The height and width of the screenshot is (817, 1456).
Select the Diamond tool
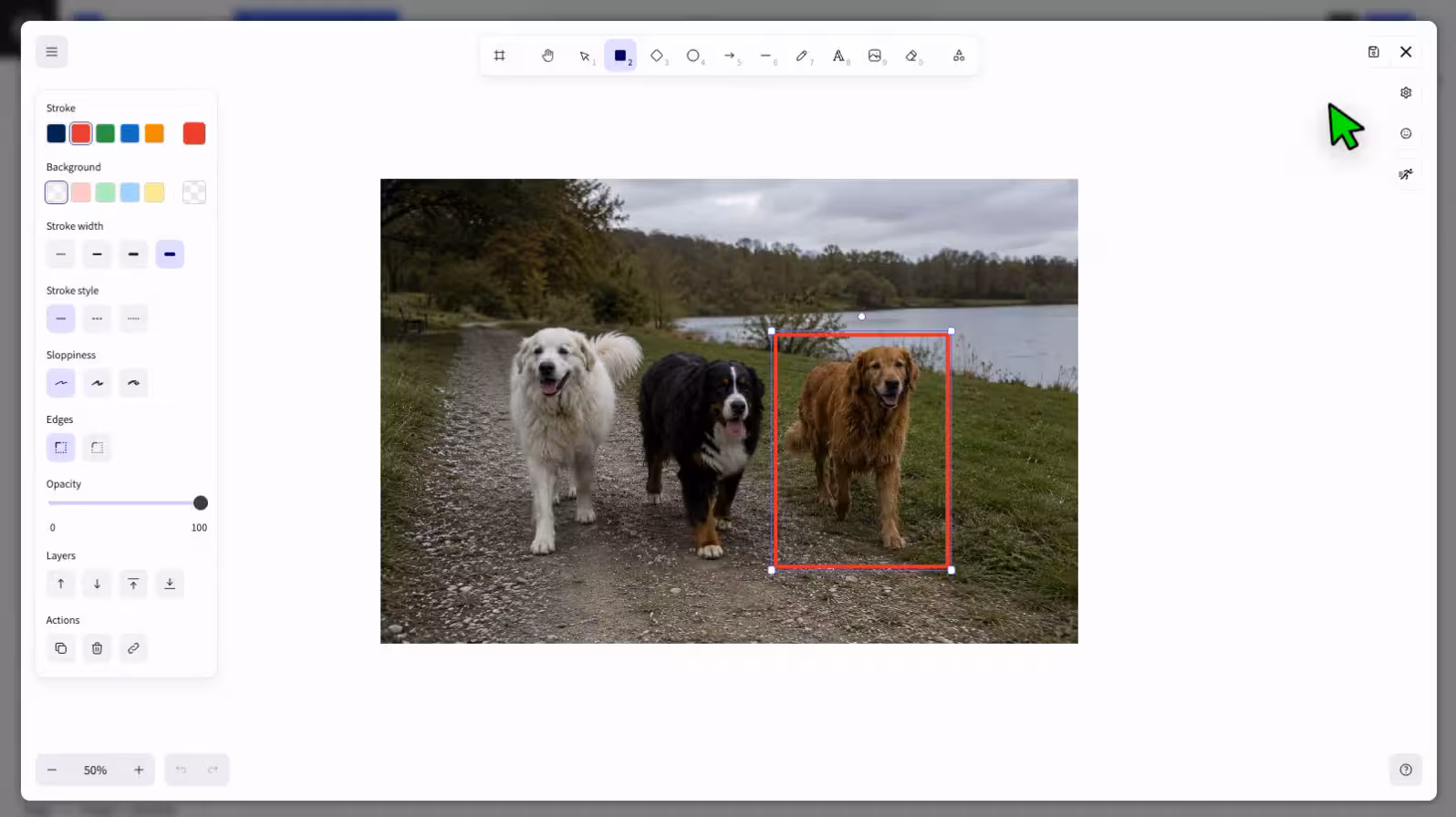click(x=657, y=56)
